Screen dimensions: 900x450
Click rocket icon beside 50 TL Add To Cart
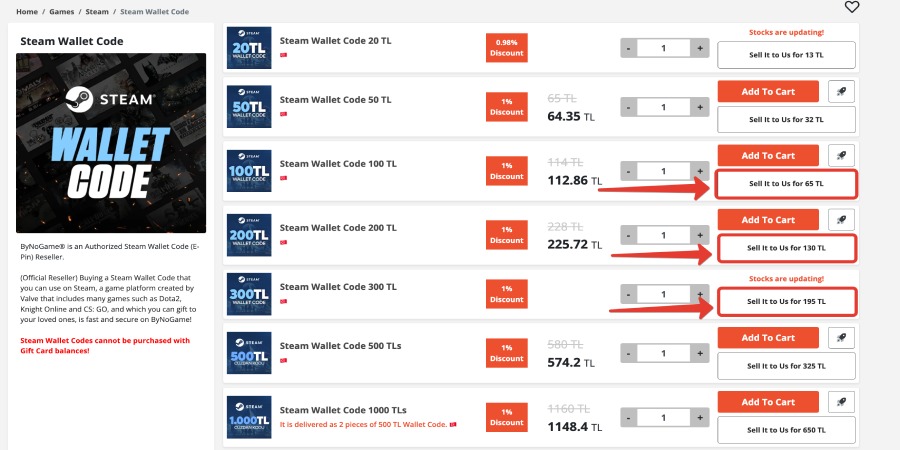842,91
